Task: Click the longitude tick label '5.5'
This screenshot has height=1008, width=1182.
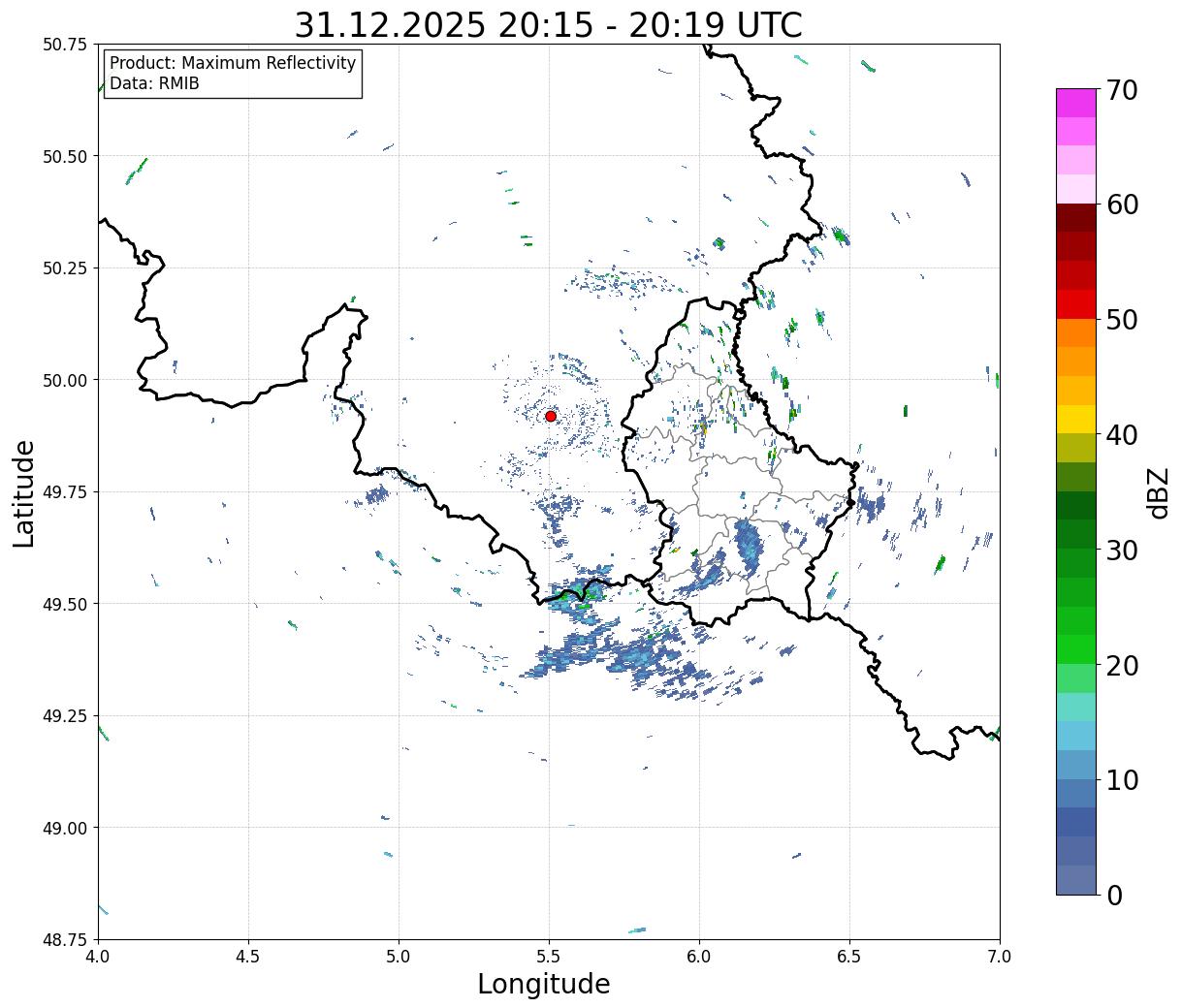Action: [x=549, y=956]
